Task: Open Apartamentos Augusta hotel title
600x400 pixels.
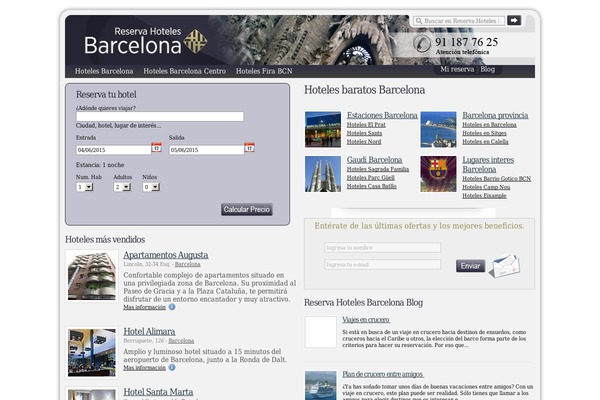Action: (166, 255)
